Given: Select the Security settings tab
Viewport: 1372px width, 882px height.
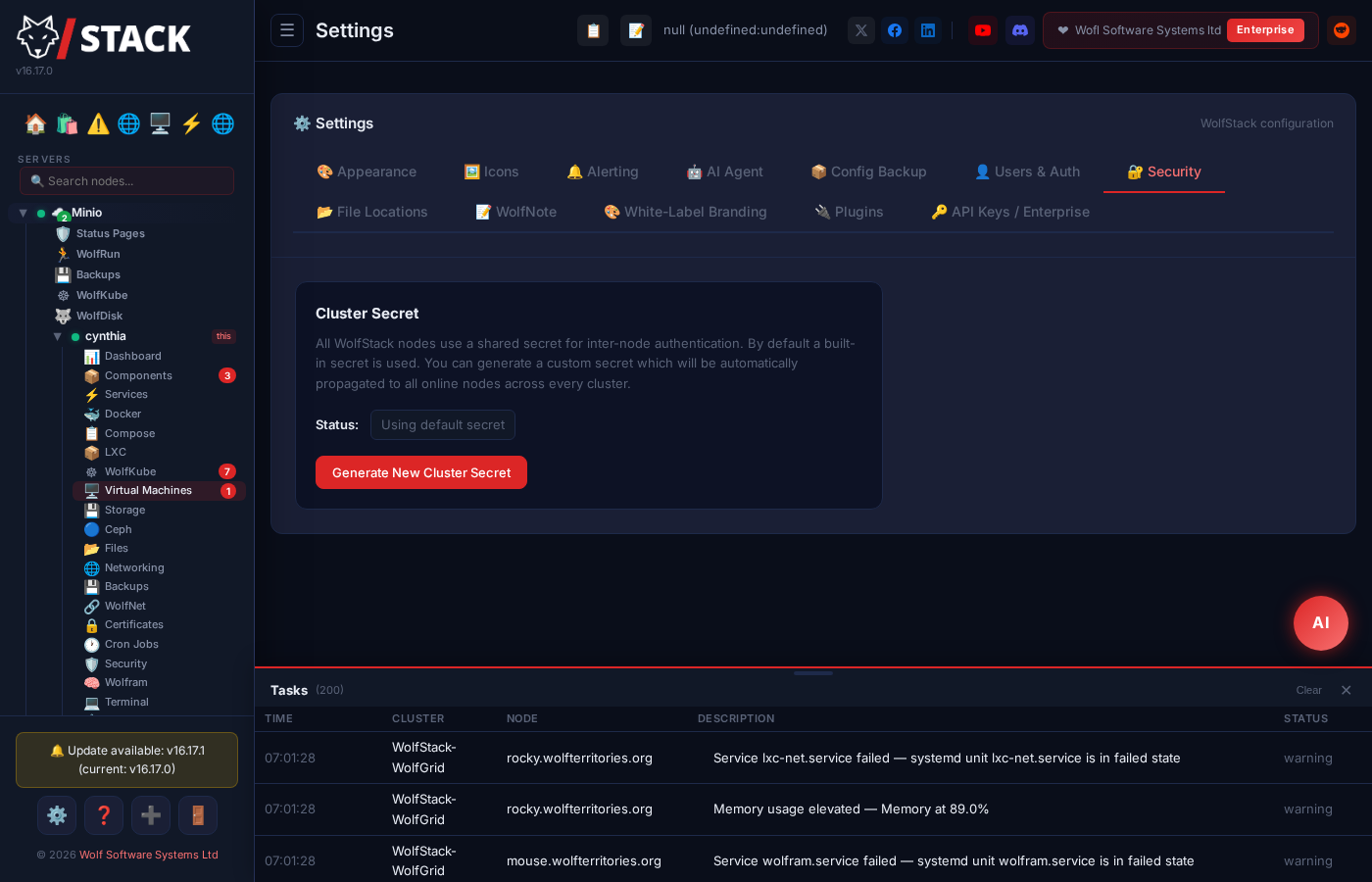Looking at the screenshot, I should [x=1164, y=171].
